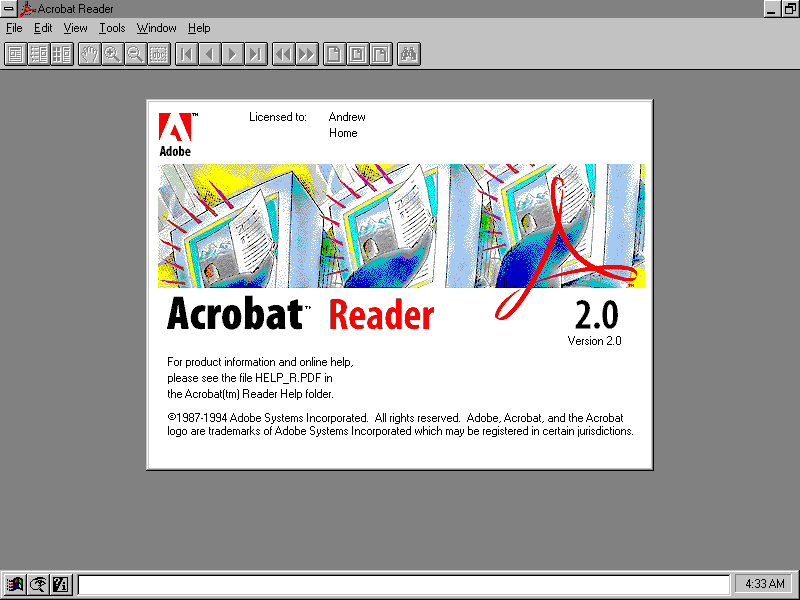Click the Acrobat Reader splash screen
800x600 pixels.
click(400, 284)
